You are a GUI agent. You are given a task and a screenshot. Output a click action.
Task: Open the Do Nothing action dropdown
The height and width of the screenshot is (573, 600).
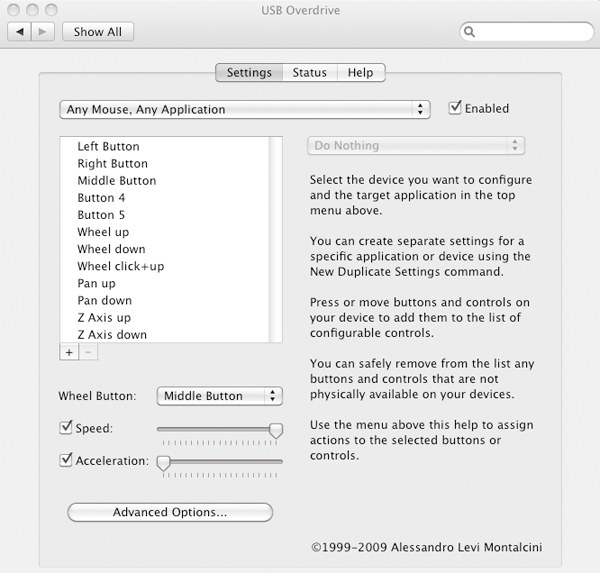[x=416, y=145]
